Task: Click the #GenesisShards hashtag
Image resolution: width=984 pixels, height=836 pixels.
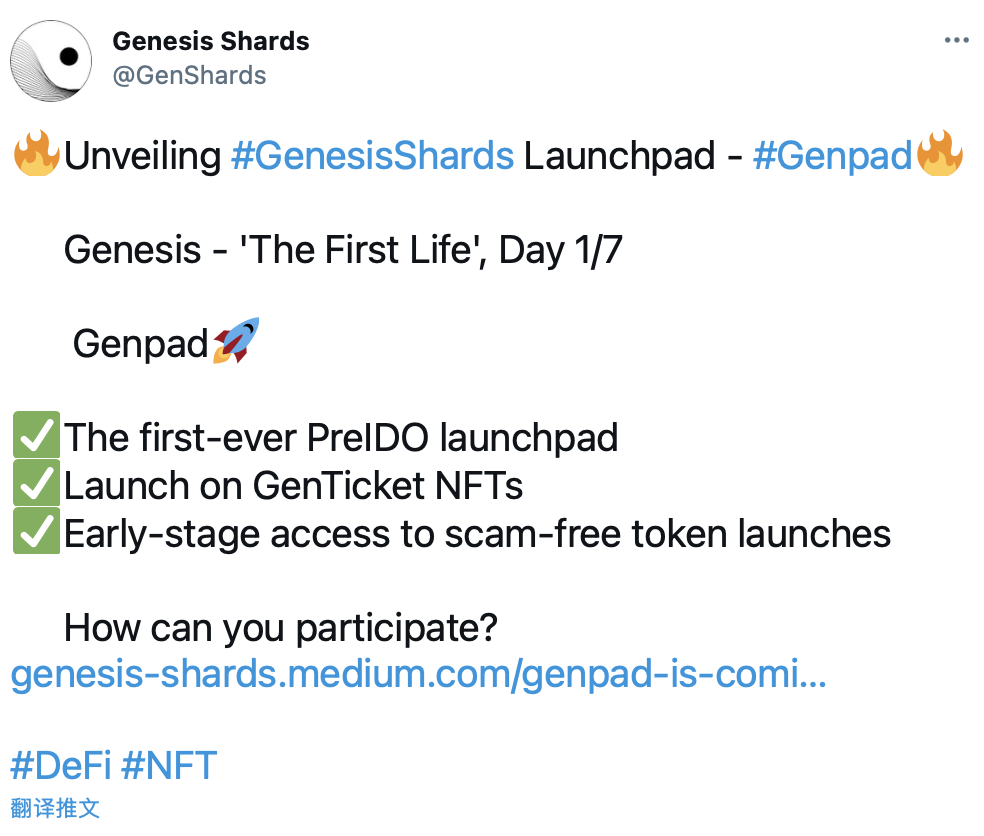Action: (373, 156)
